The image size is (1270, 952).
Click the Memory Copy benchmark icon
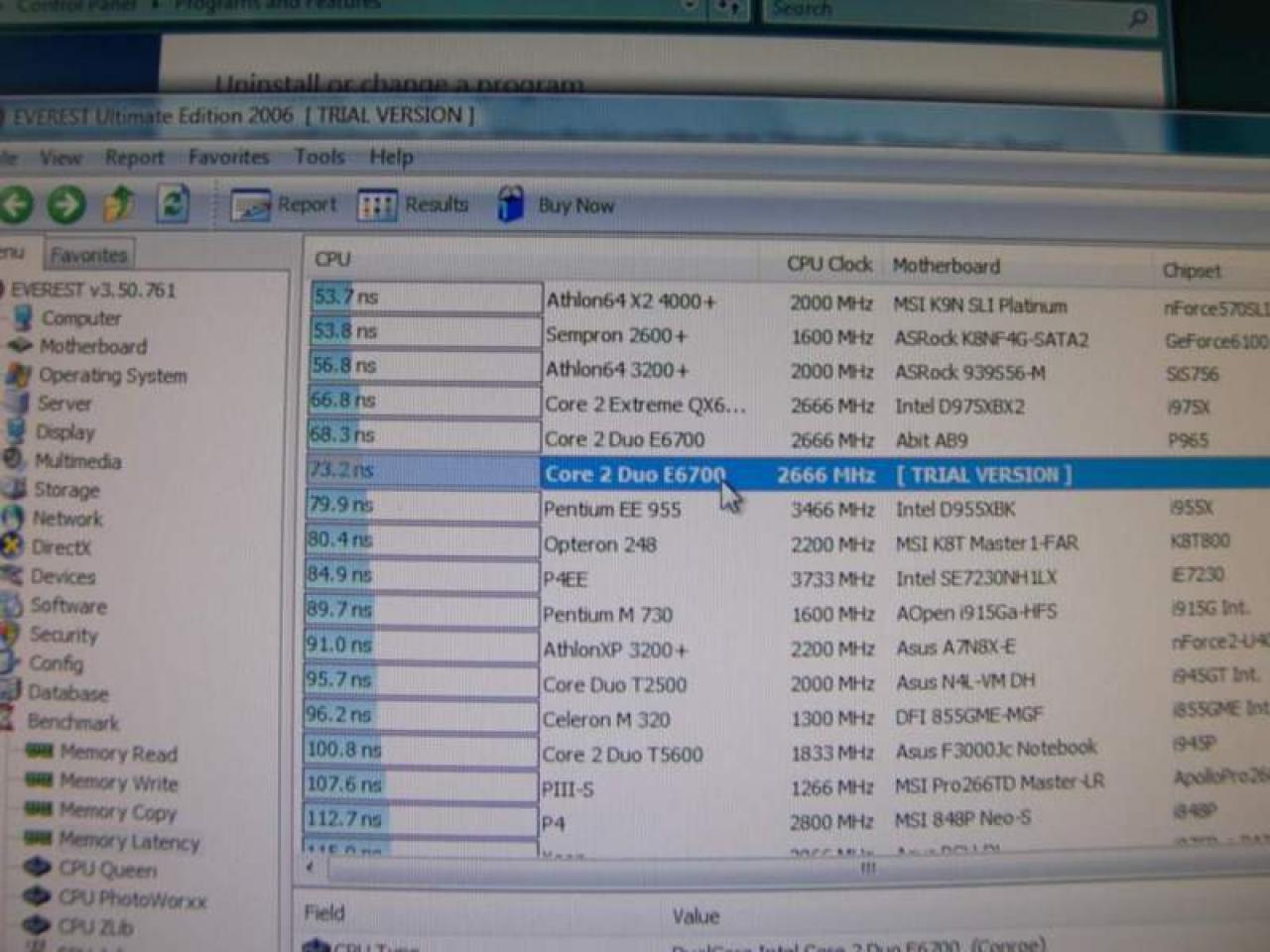(x=39, y=809)
